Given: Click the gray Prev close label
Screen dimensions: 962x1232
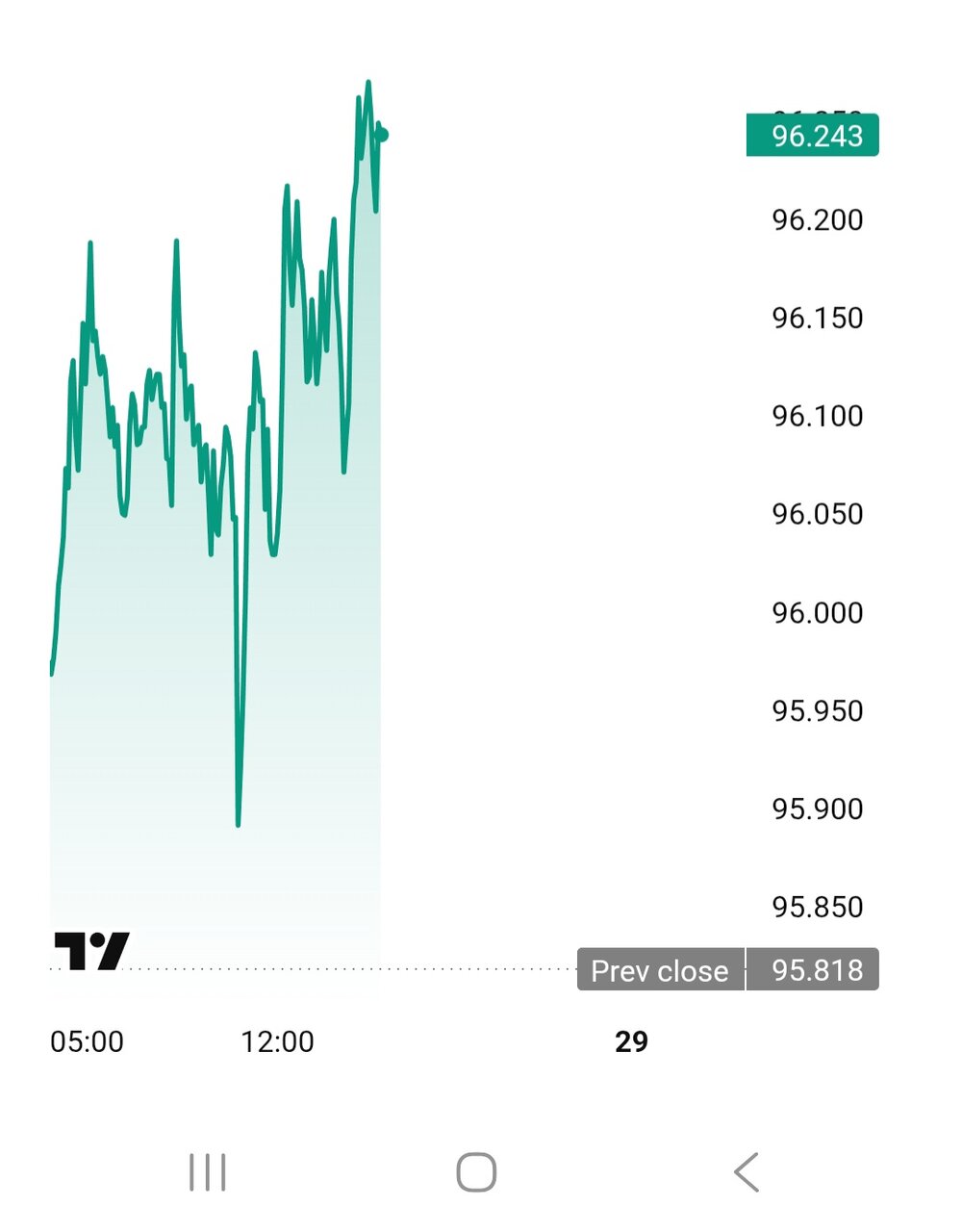Looking at the screenshot, I should coord(660,970).
